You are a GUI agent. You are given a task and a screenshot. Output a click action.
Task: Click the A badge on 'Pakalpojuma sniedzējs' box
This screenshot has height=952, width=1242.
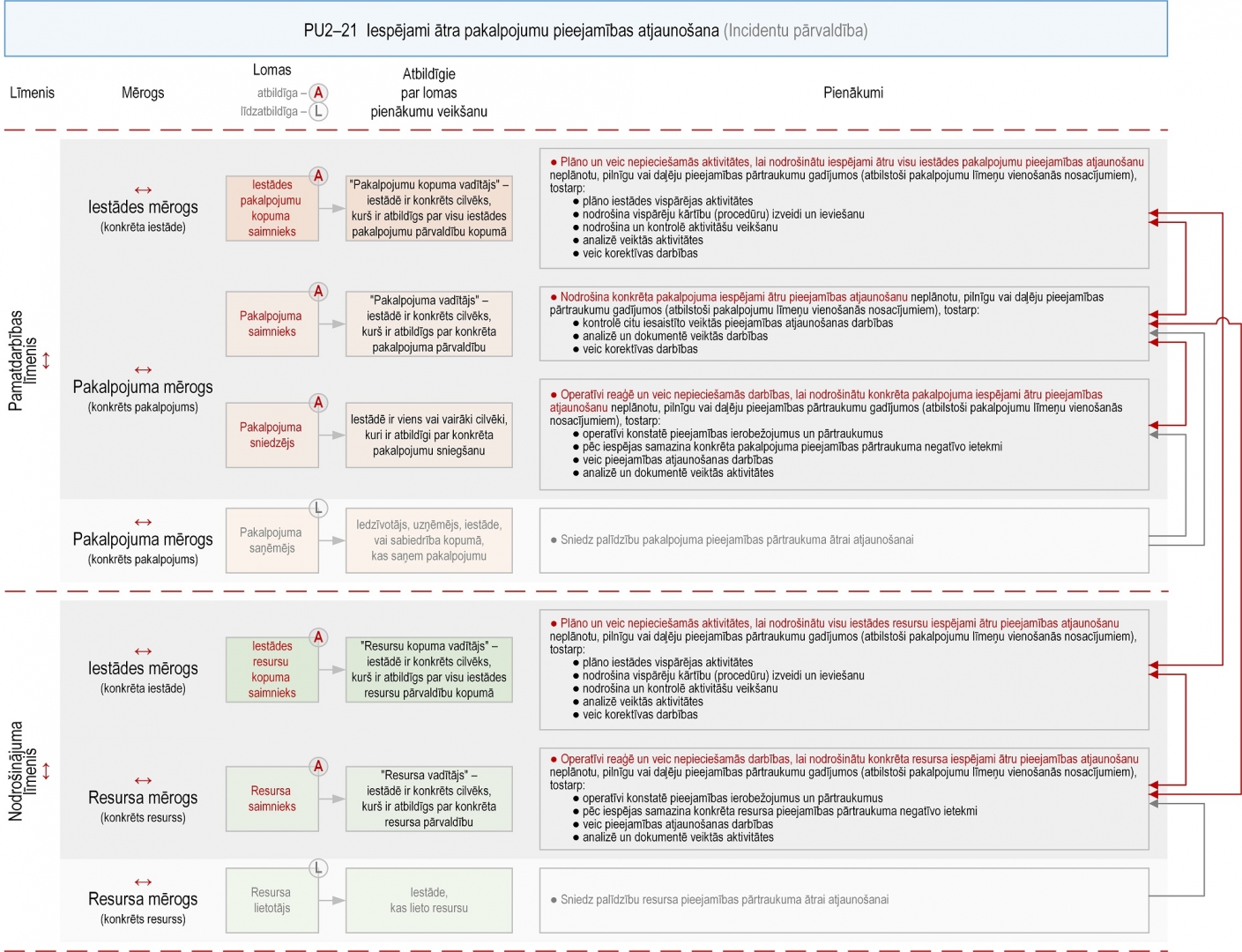pos(318,403)
